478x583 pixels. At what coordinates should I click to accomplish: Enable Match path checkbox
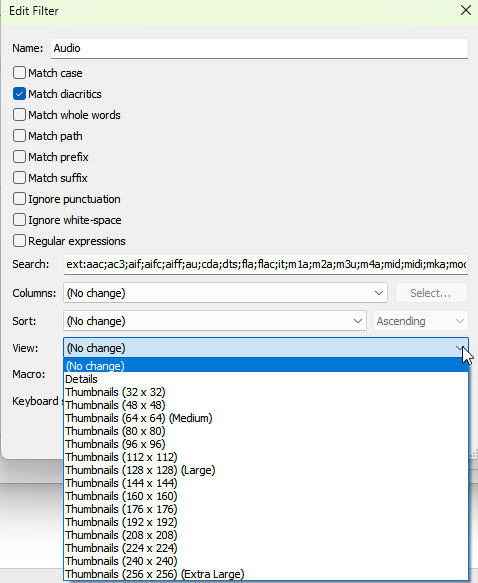point(19,136)
